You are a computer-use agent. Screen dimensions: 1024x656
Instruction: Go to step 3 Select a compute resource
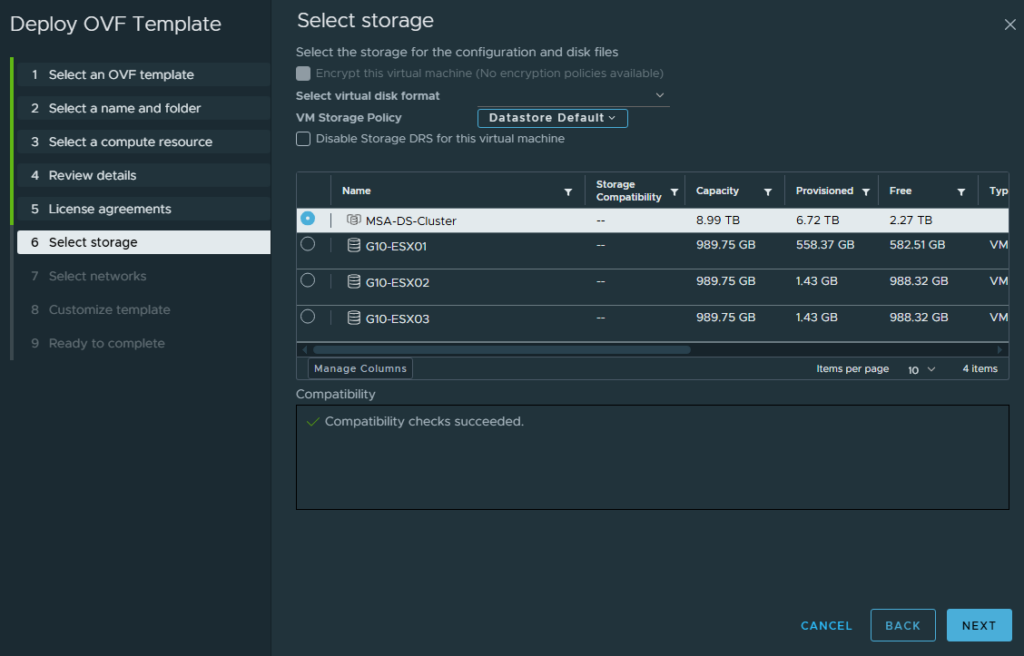click(x=144, y=142)
